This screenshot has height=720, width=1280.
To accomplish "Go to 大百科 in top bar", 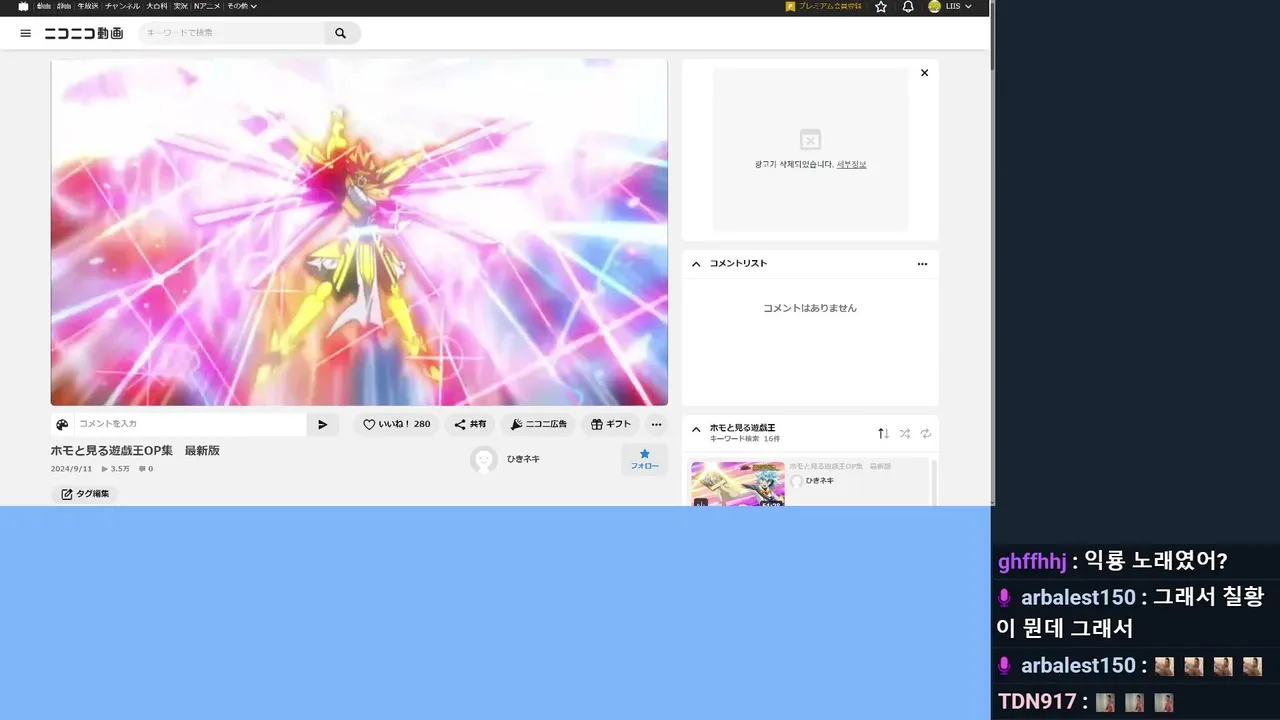I will [157, 6].
